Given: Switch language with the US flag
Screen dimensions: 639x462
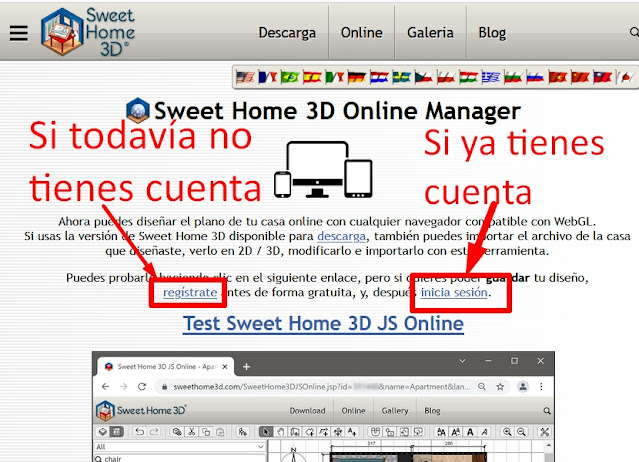Looking at the screenshot, I should tap(245, 77).
